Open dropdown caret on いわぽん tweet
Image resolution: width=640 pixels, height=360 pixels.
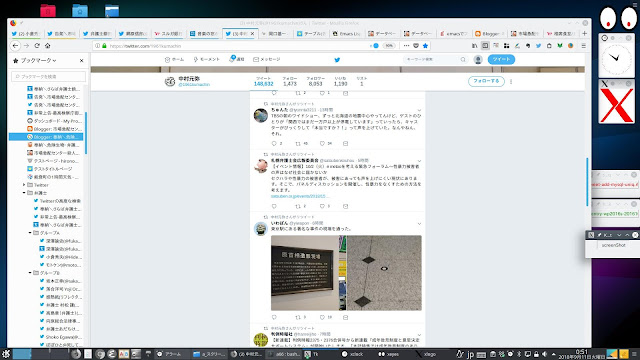coord(419,224)
